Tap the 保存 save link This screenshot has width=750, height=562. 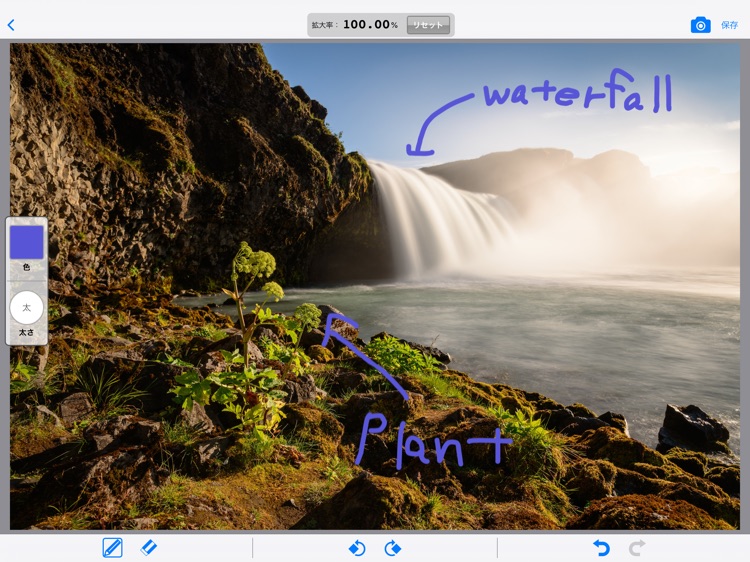click(729, 25)
